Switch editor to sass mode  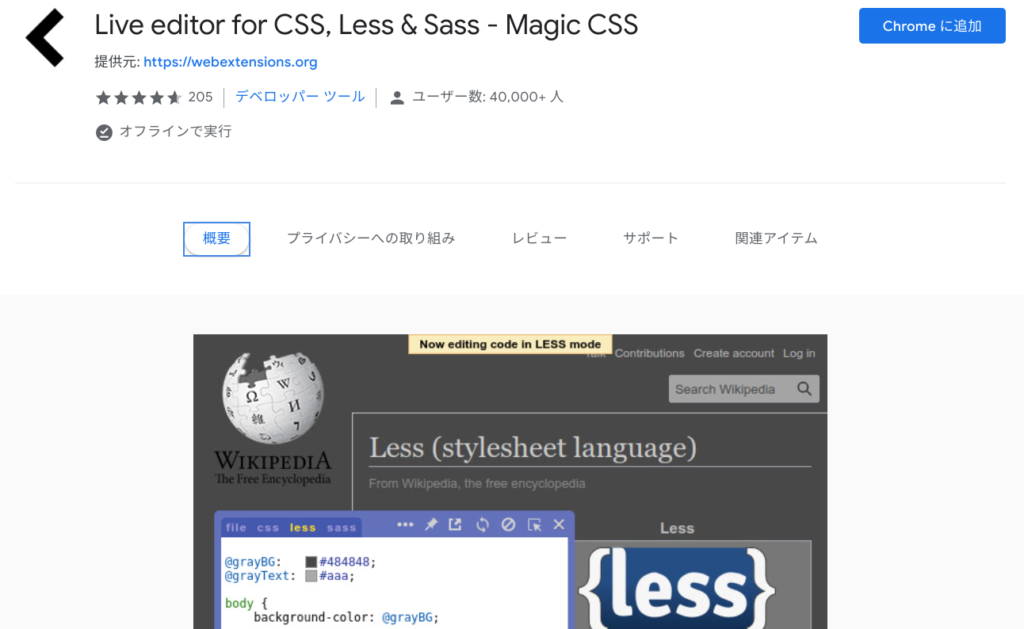(x=342, y=527)
